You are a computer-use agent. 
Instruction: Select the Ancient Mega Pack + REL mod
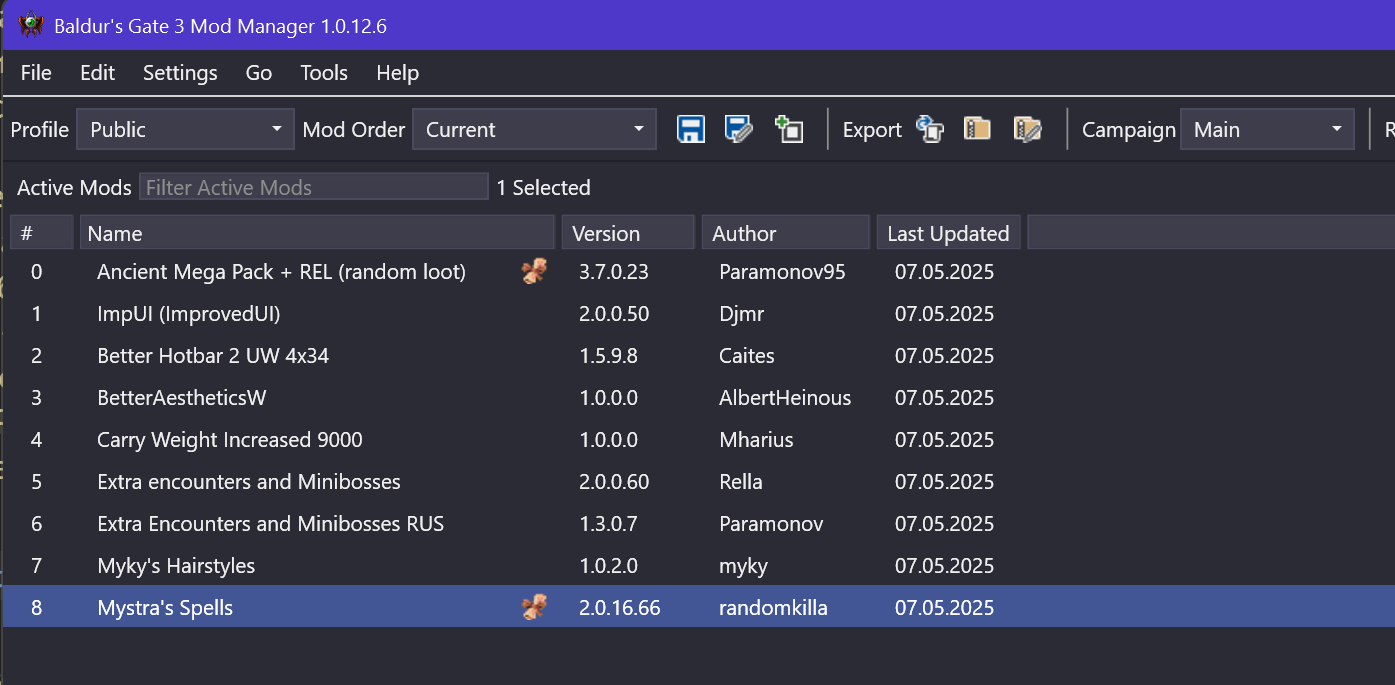click(x=698, y=271)
